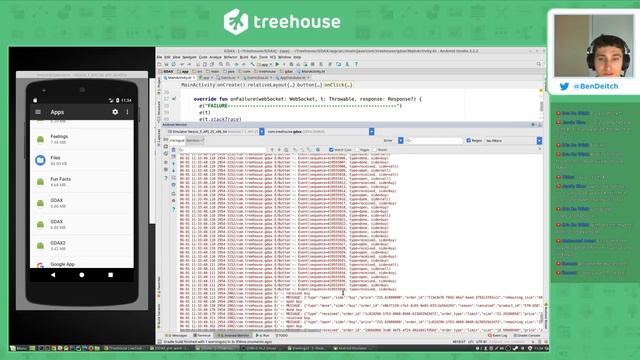Open the Terminal tool window tab
The width and height of the screenshot is (640, 360).
(x=202, y=336)
